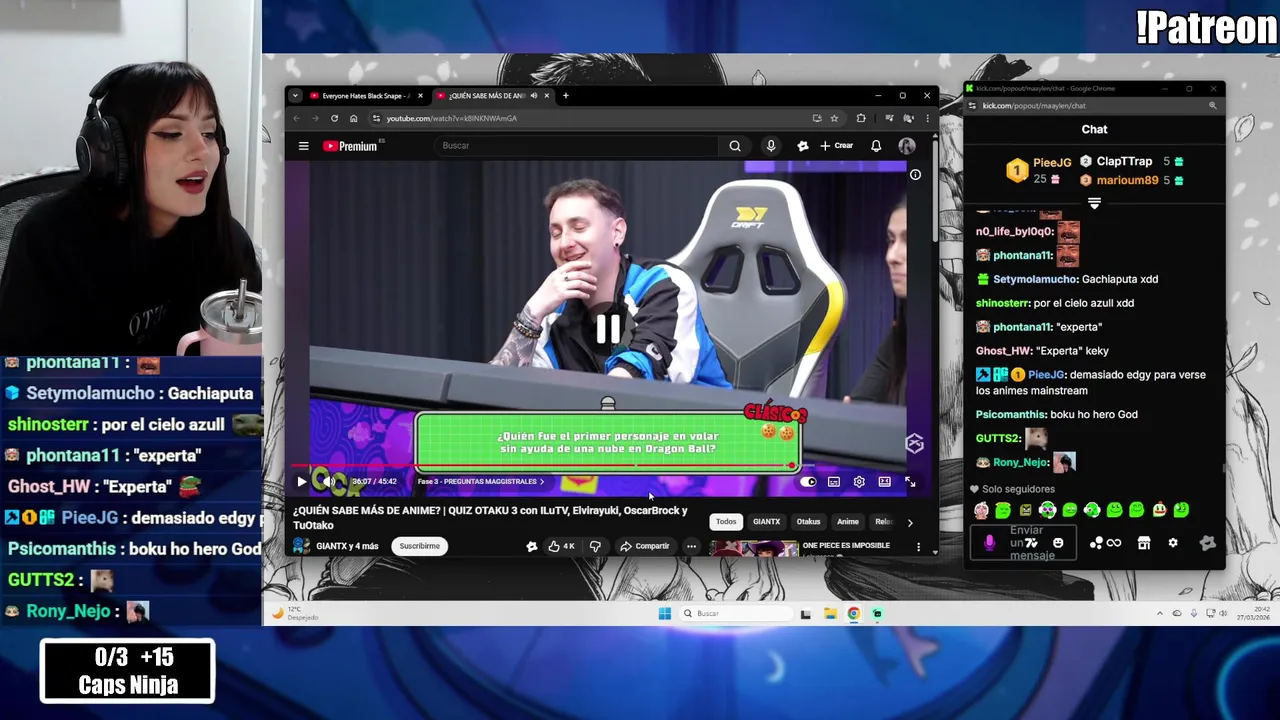Screen dimensions: 1280x720
Task: Open Google Chrome from the taskbar
Action: coord(853,614)
